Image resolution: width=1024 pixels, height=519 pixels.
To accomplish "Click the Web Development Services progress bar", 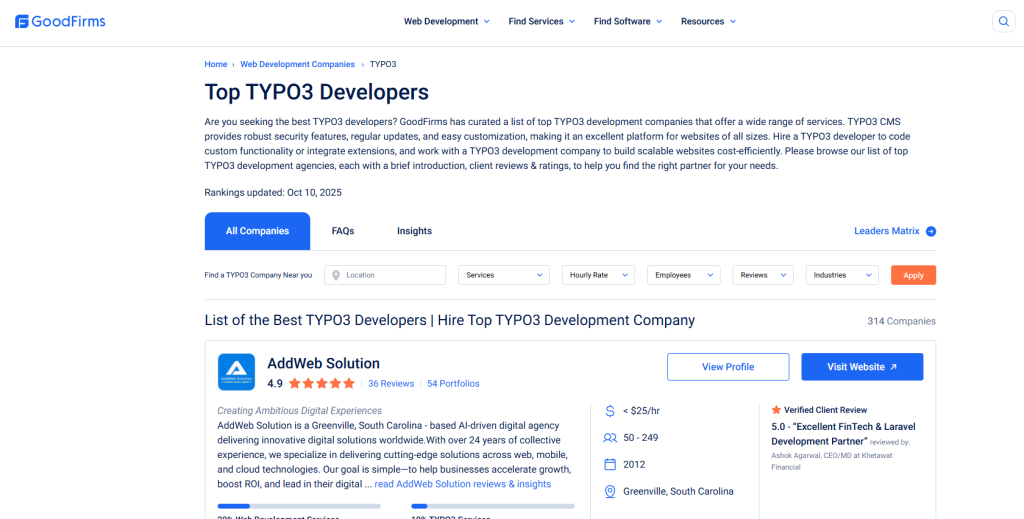I will 299,506.
